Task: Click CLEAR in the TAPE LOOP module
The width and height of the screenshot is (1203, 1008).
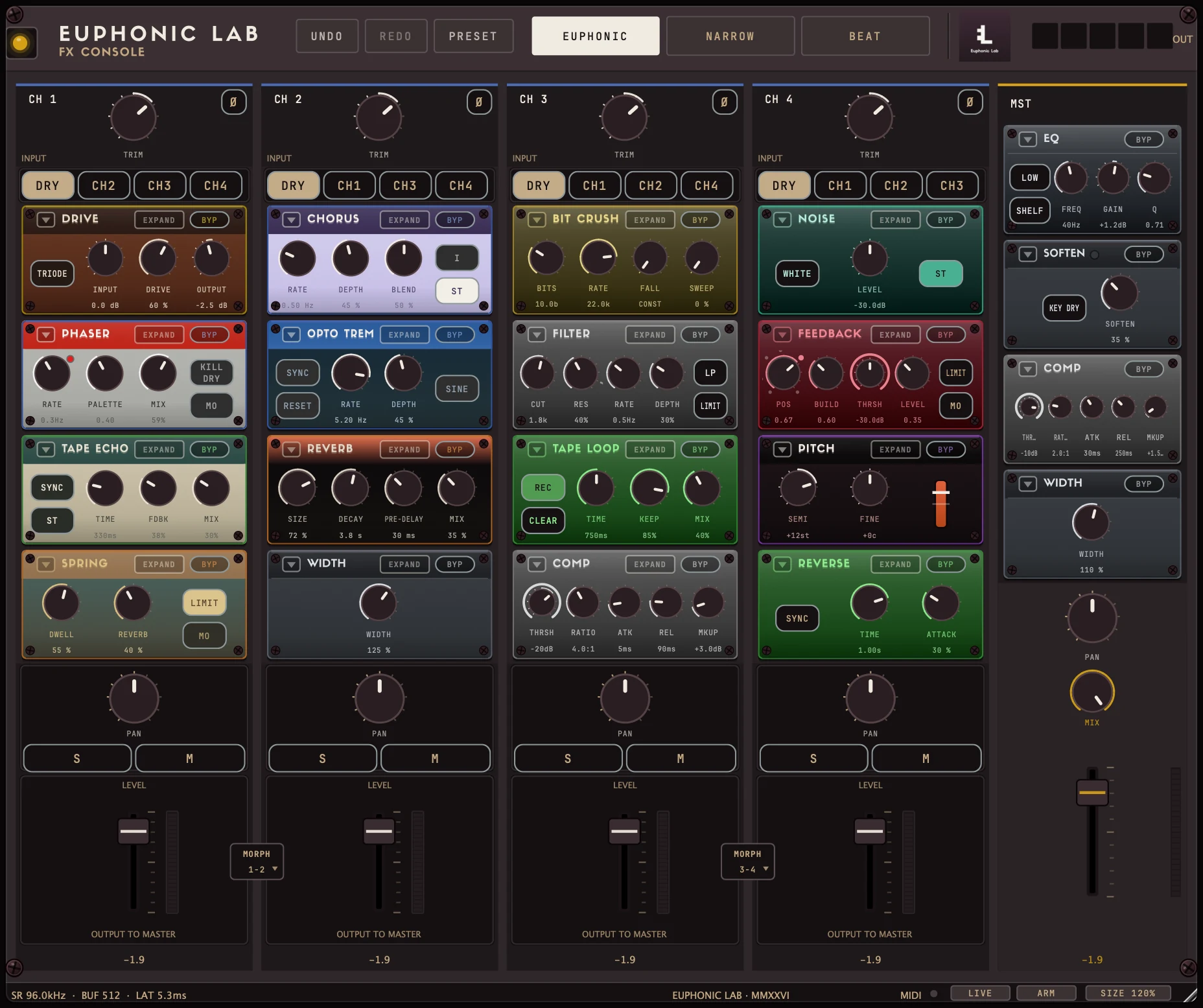Action: (543, 521)
